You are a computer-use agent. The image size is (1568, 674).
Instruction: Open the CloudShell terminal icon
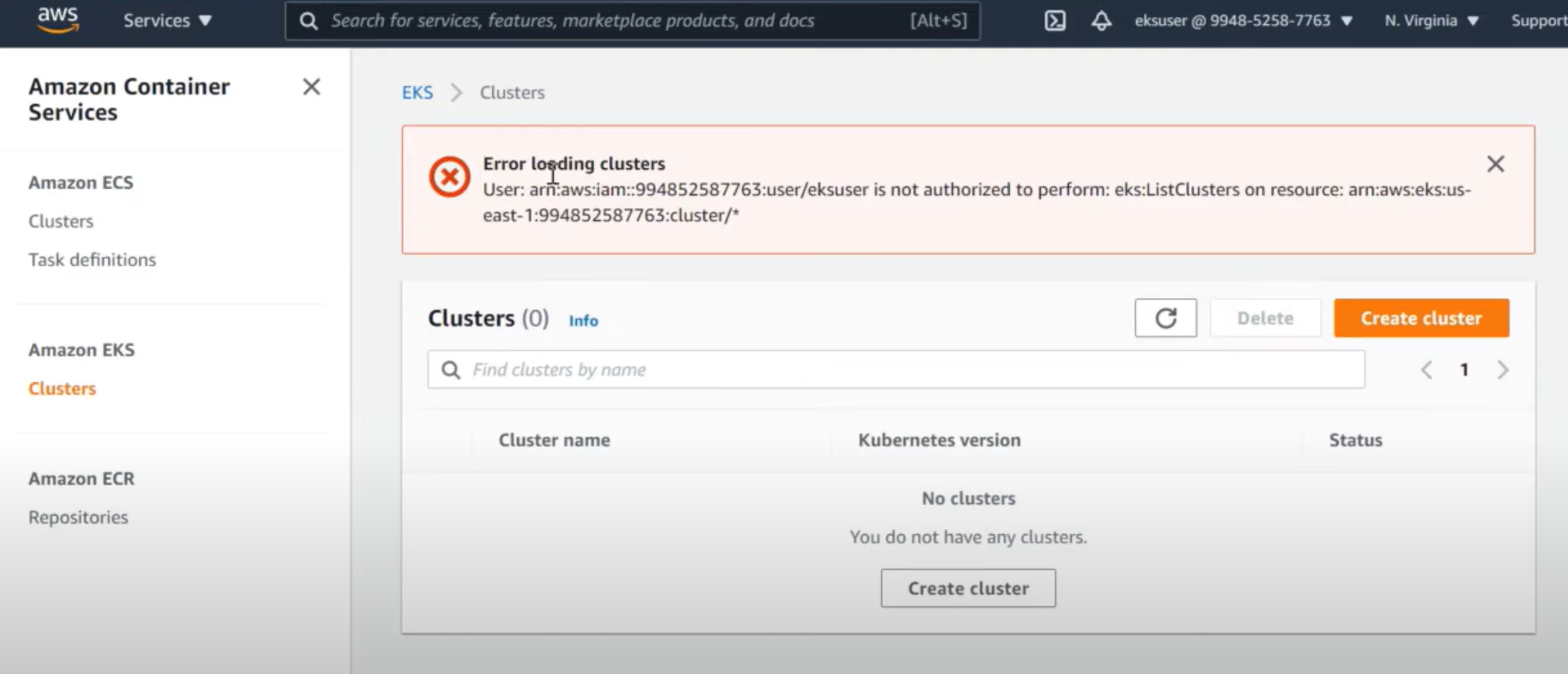[1054, 21]
